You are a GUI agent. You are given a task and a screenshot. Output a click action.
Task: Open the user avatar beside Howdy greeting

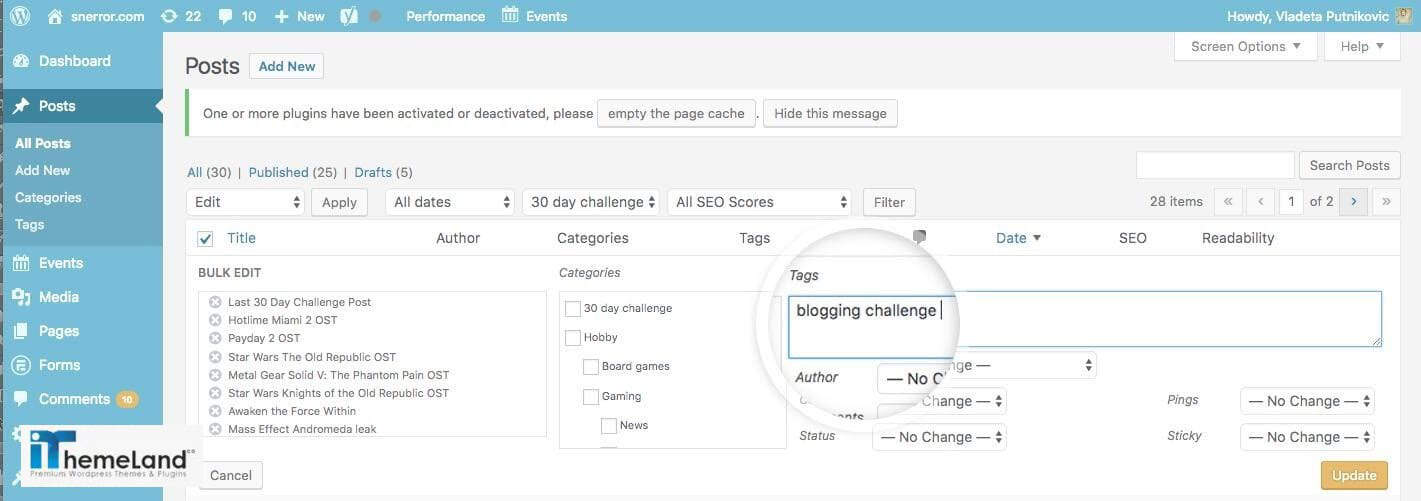[x=1404, y=16]
